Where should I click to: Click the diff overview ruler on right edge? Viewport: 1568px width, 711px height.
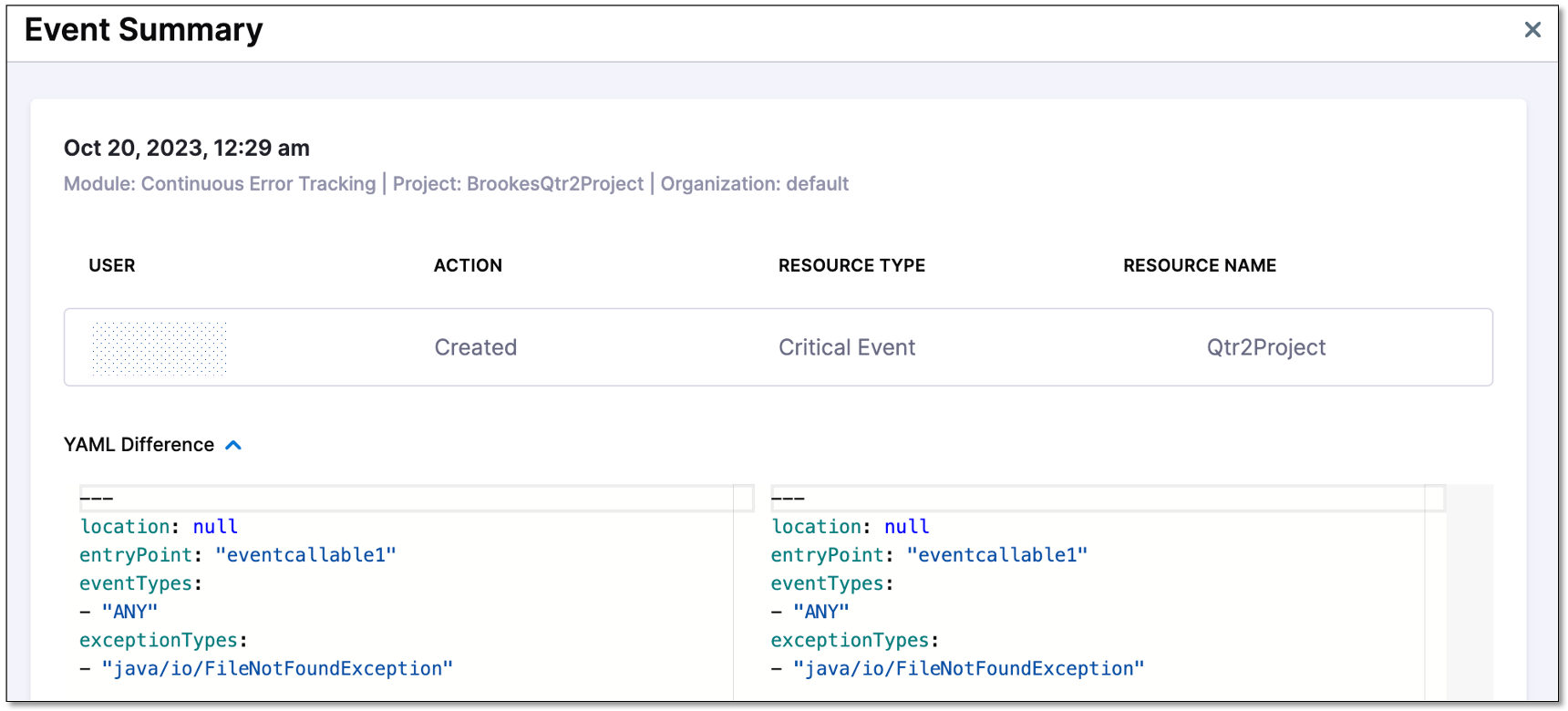[1470, 592]
